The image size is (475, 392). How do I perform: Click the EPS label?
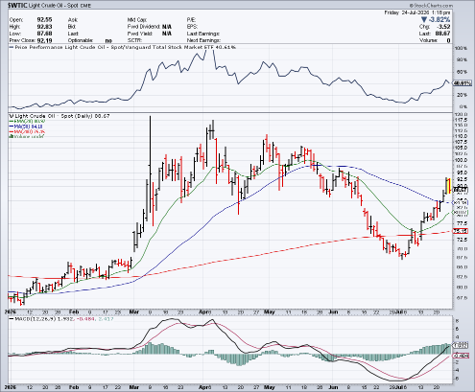click(192, 27)
